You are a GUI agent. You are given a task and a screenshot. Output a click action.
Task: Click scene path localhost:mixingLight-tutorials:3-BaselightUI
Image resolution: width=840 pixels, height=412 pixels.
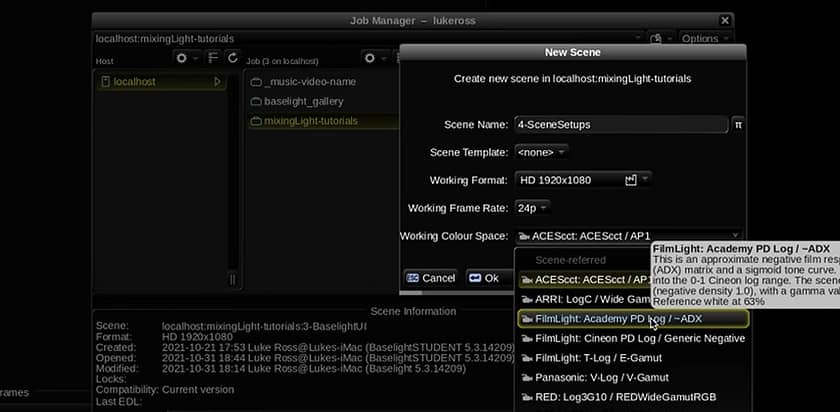pyautogui.click(x=264, y=326)
